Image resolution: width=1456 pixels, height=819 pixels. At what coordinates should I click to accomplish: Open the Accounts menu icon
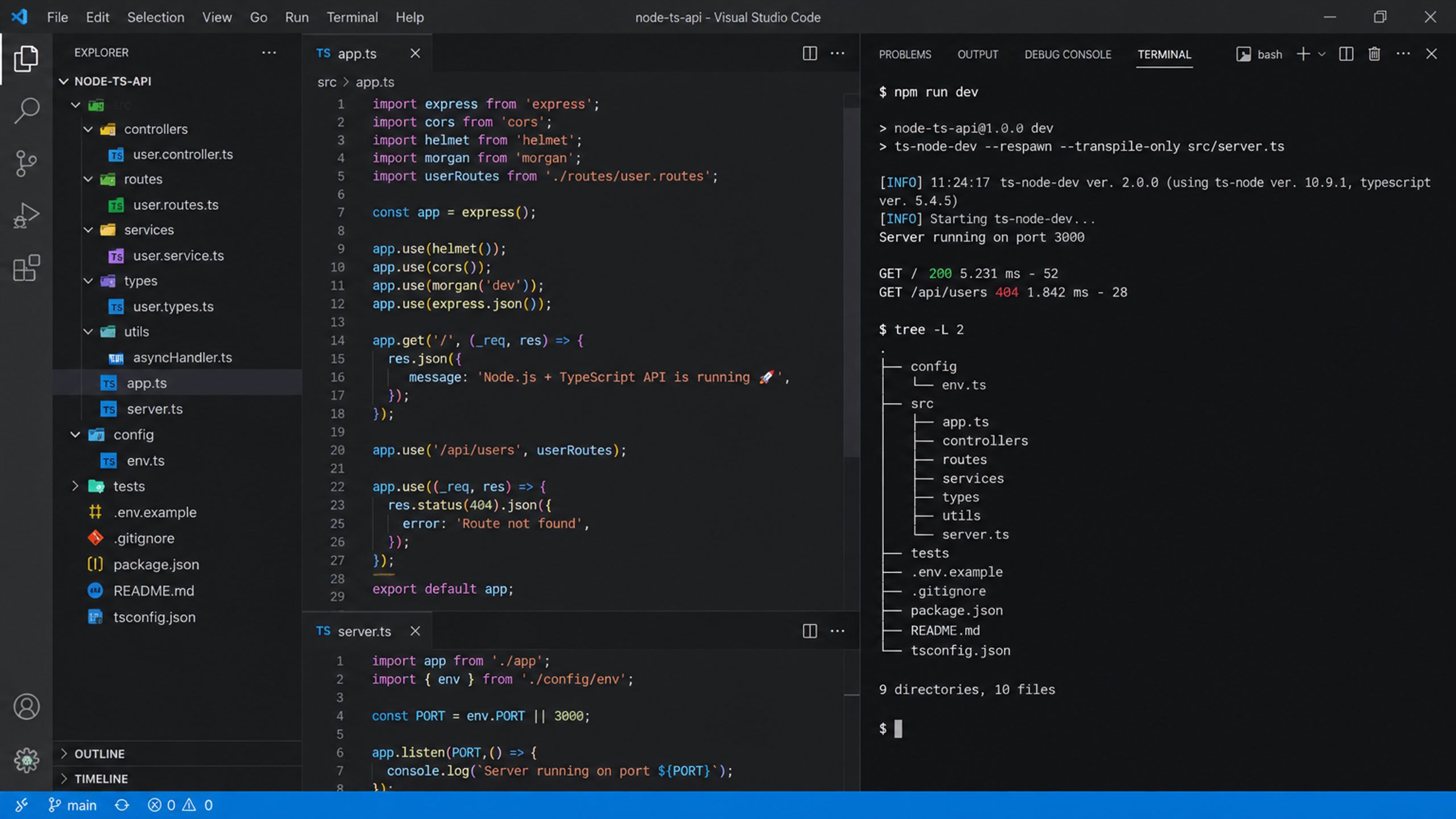26,707
